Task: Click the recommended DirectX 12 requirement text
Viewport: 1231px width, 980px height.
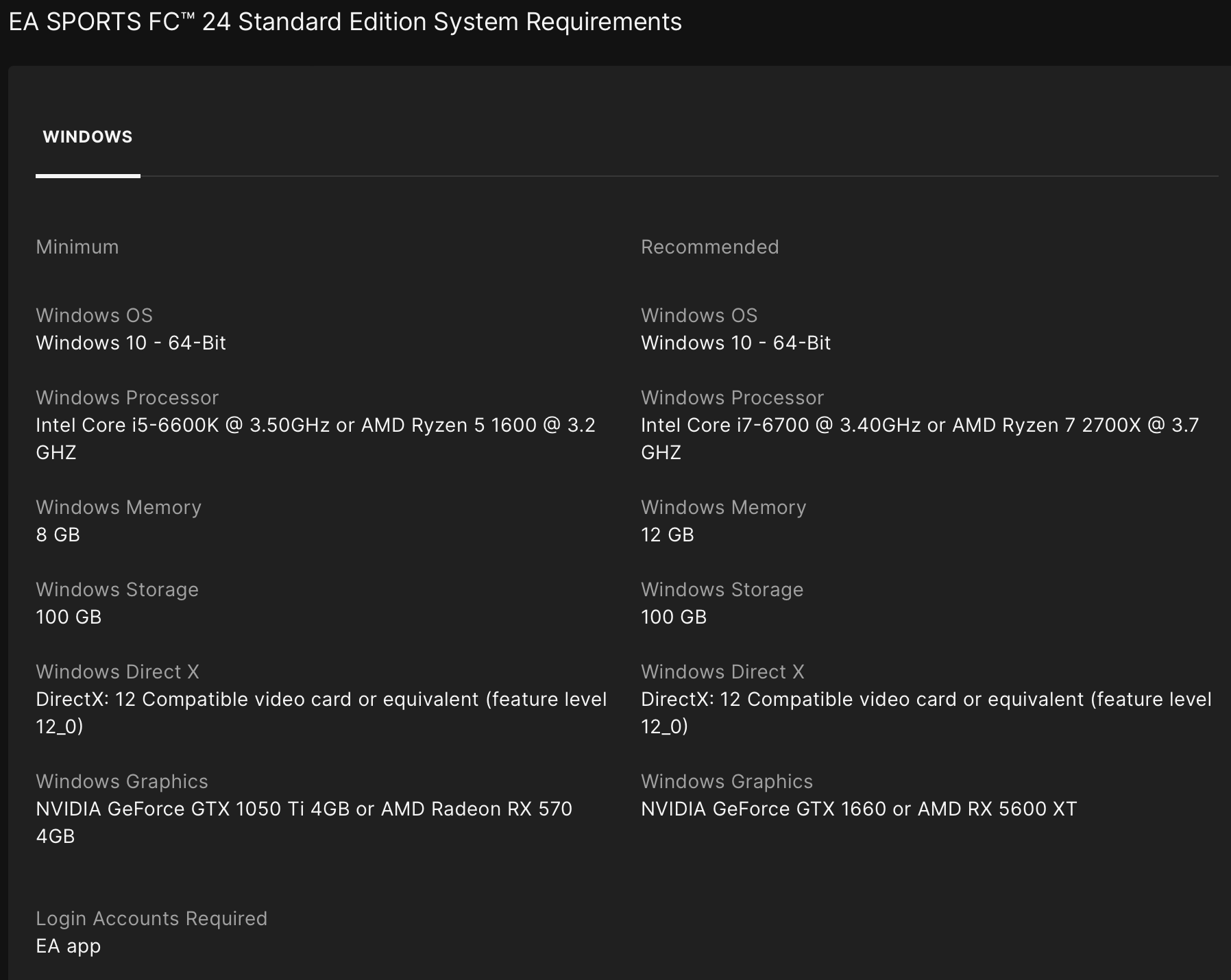Action: click(x=926, y=700)
